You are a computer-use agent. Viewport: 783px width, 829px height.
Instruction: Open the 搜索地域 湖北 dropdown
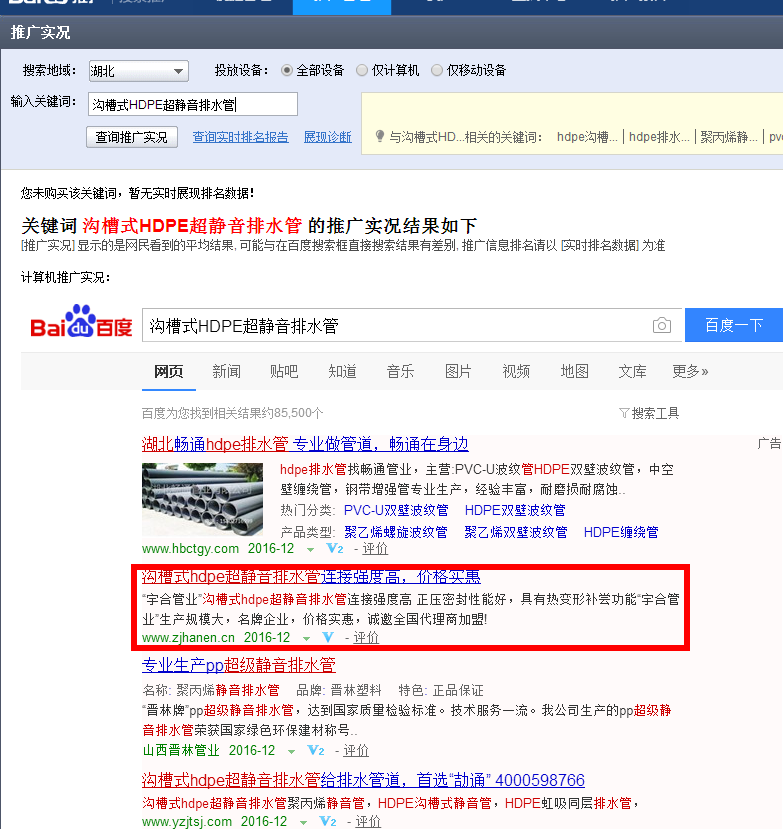(x=139, y=71)
